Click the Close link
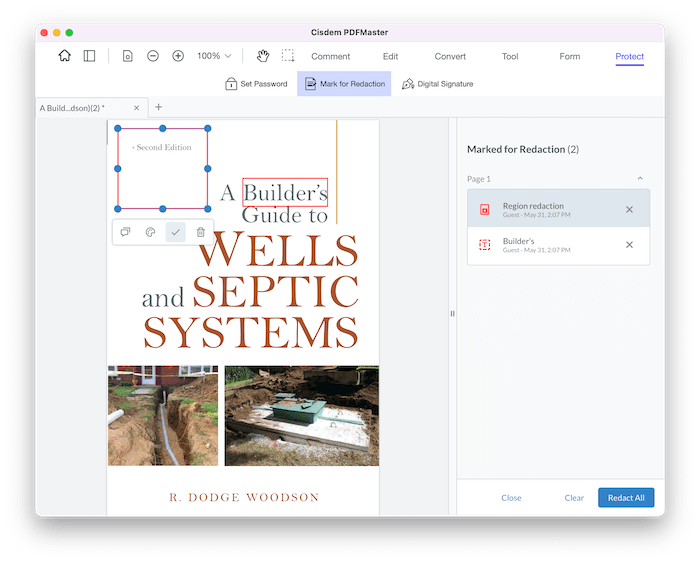 pyautogui.click(x=511, y=497)
